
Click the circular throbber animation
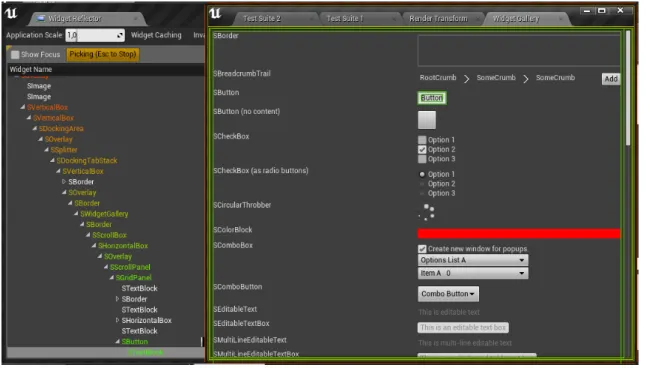coord(427,213)
